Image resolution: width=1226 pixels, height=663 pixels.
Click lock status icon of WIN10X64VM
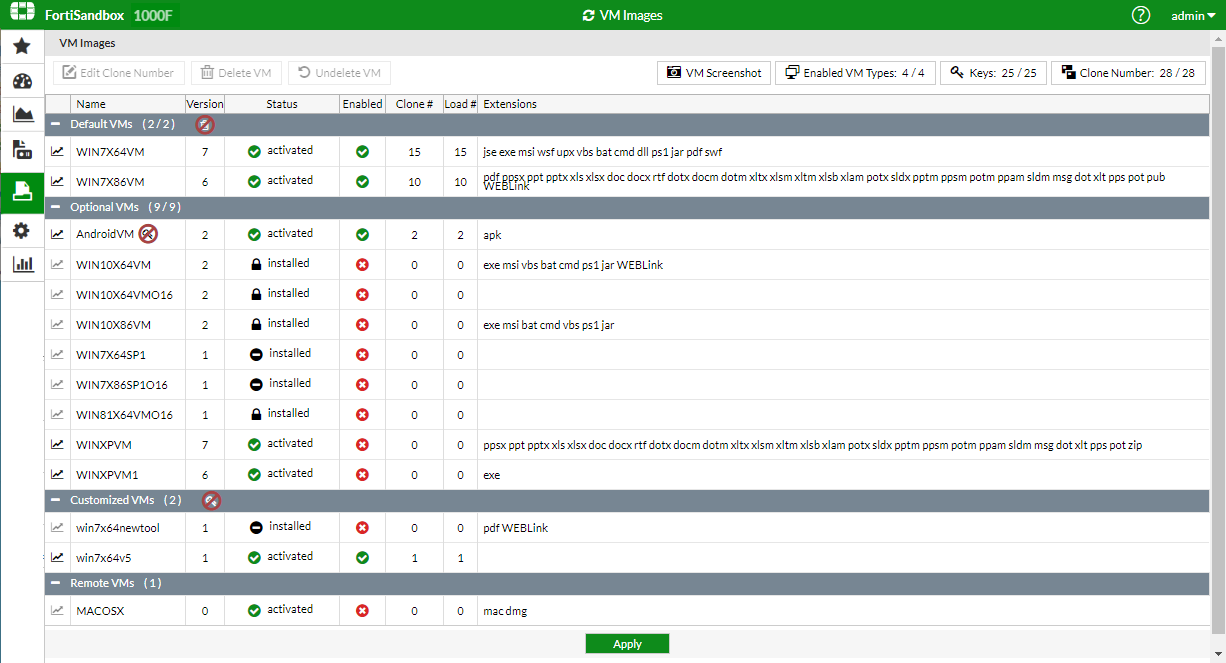(256, 264)
